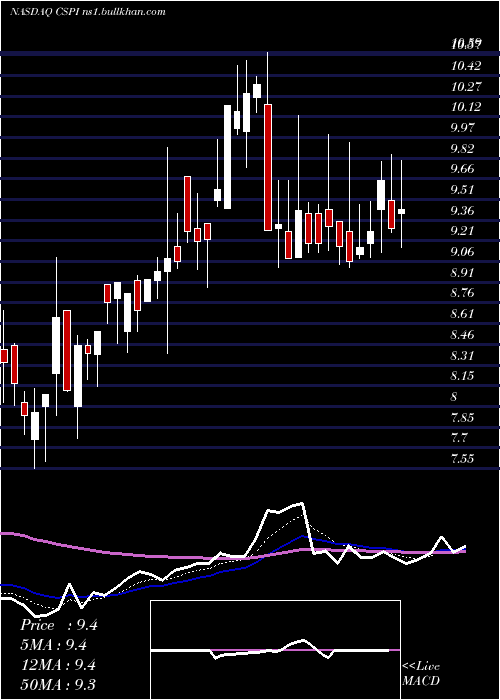Click the MACD inset chart box
Viewport: 500px width, 700px height.
click(x=275, y=650)
